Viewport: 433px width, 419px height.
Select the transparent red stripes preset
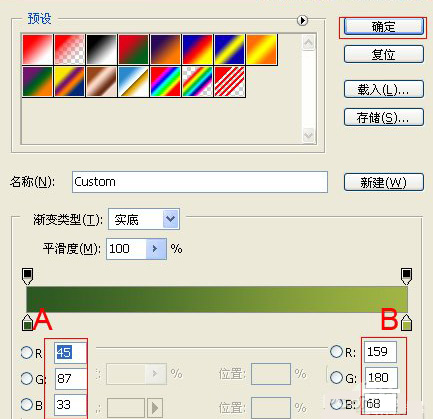coord(229,82)
